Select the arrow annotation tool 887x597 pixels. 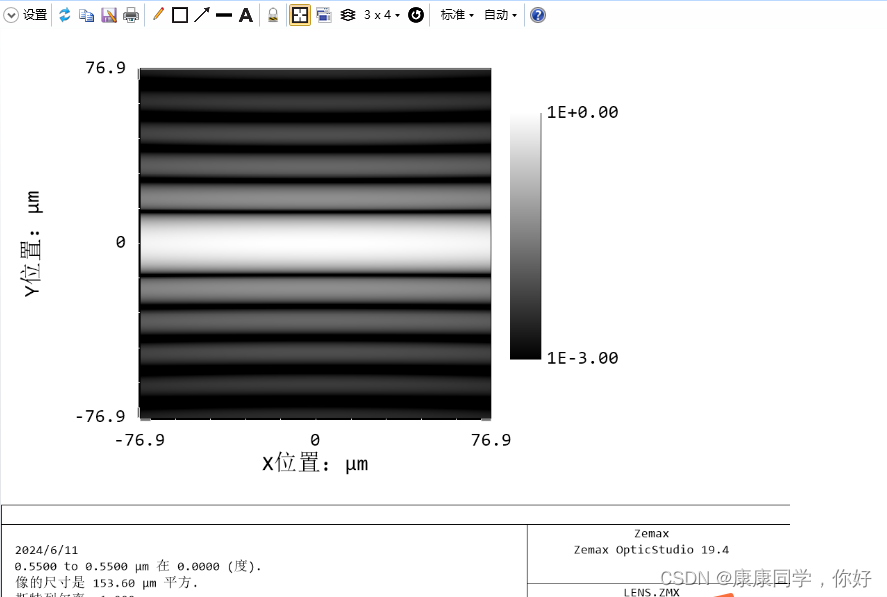[x=202, y=15]
